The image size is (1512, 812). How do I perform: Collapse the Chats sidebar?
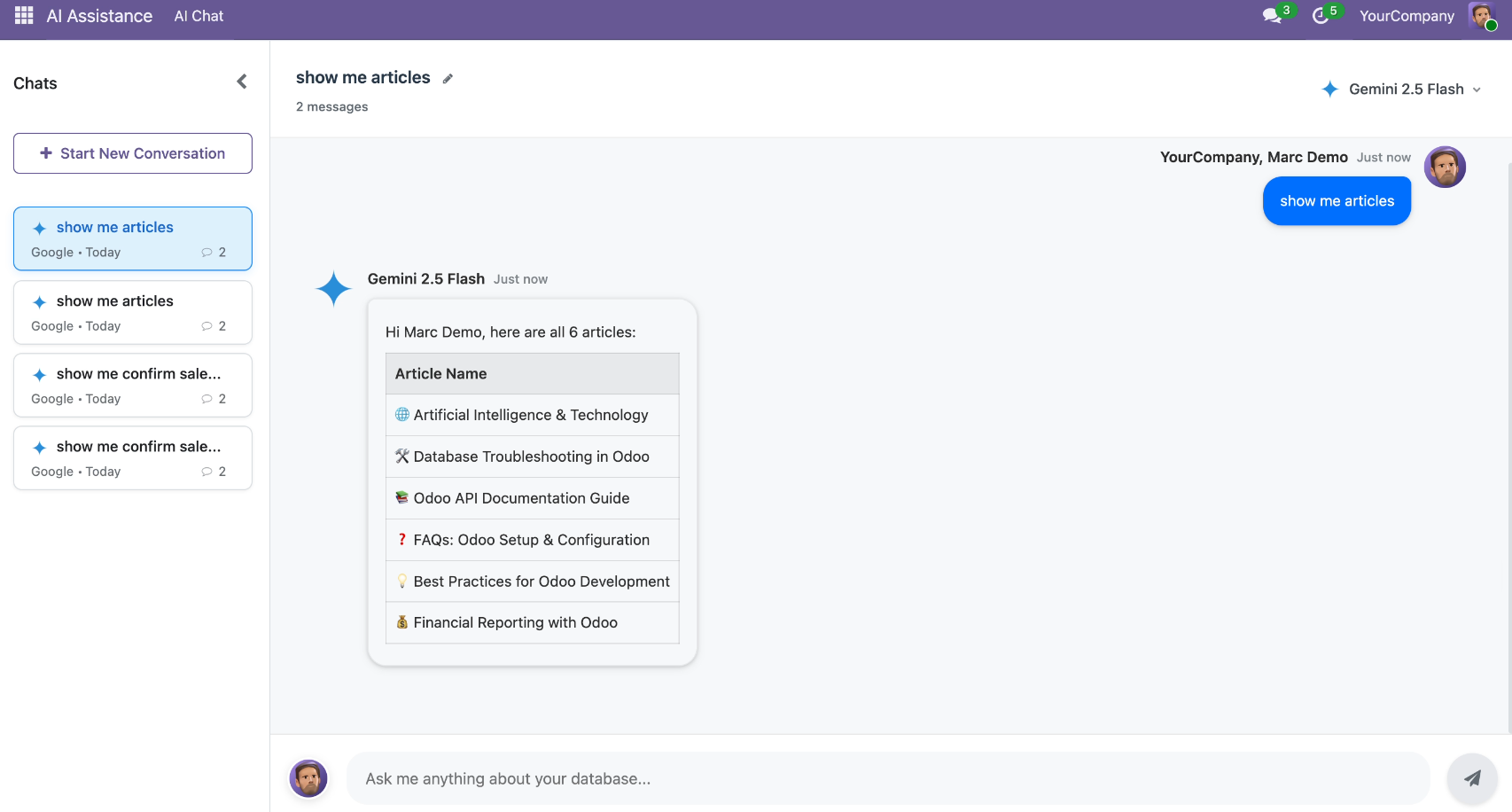[x=241, y=82]
